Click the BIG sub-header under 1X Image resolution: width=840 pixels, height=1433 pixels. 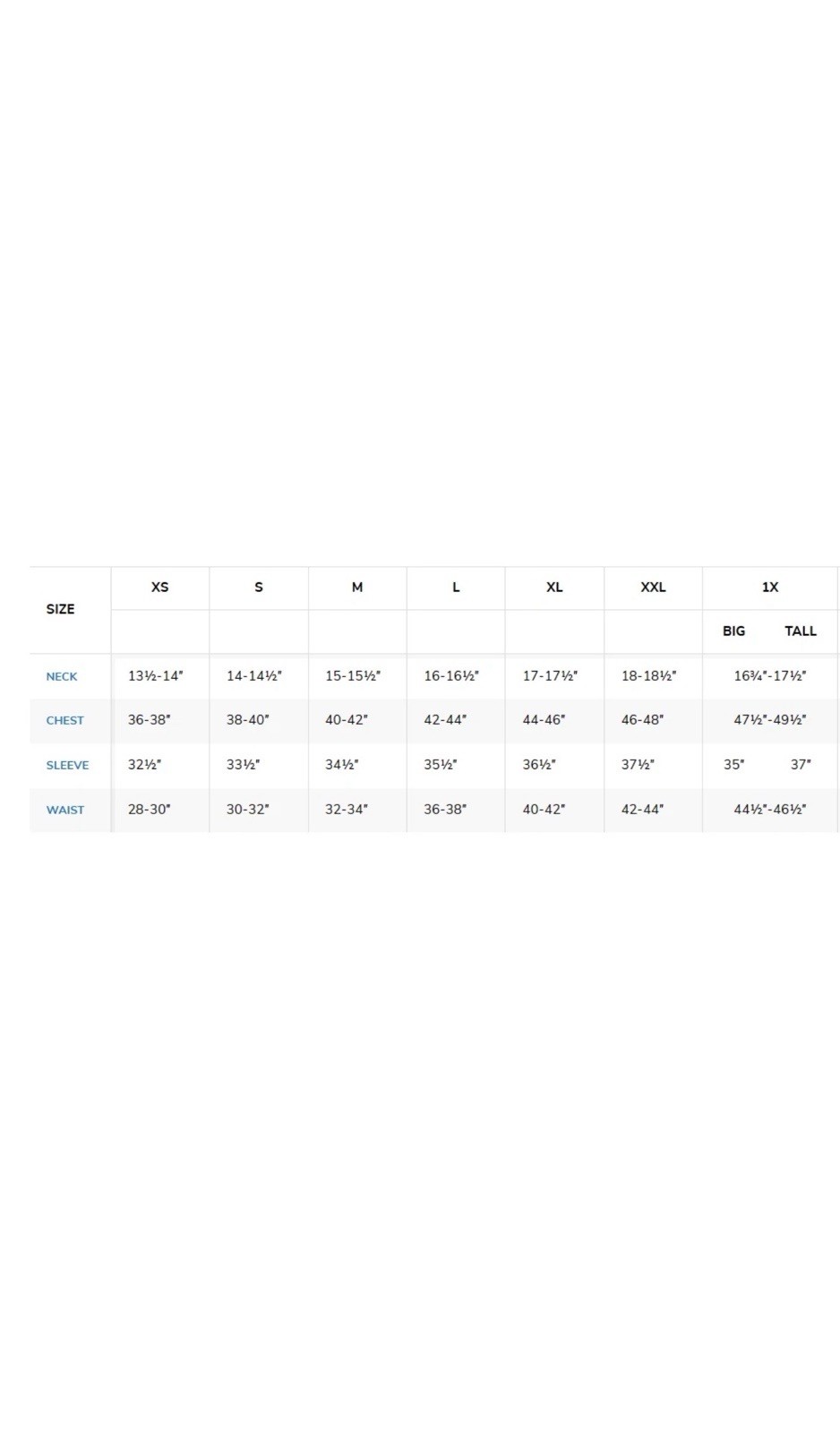pos(733,631)
